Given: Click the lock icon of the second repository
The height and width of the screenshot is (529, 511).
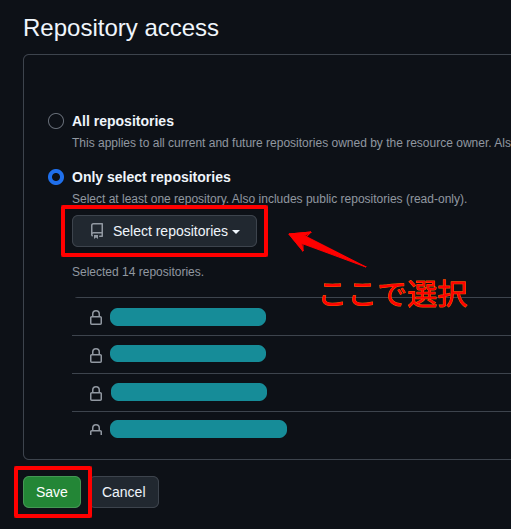Looking at the screenshot, I should tap(96, 355).
